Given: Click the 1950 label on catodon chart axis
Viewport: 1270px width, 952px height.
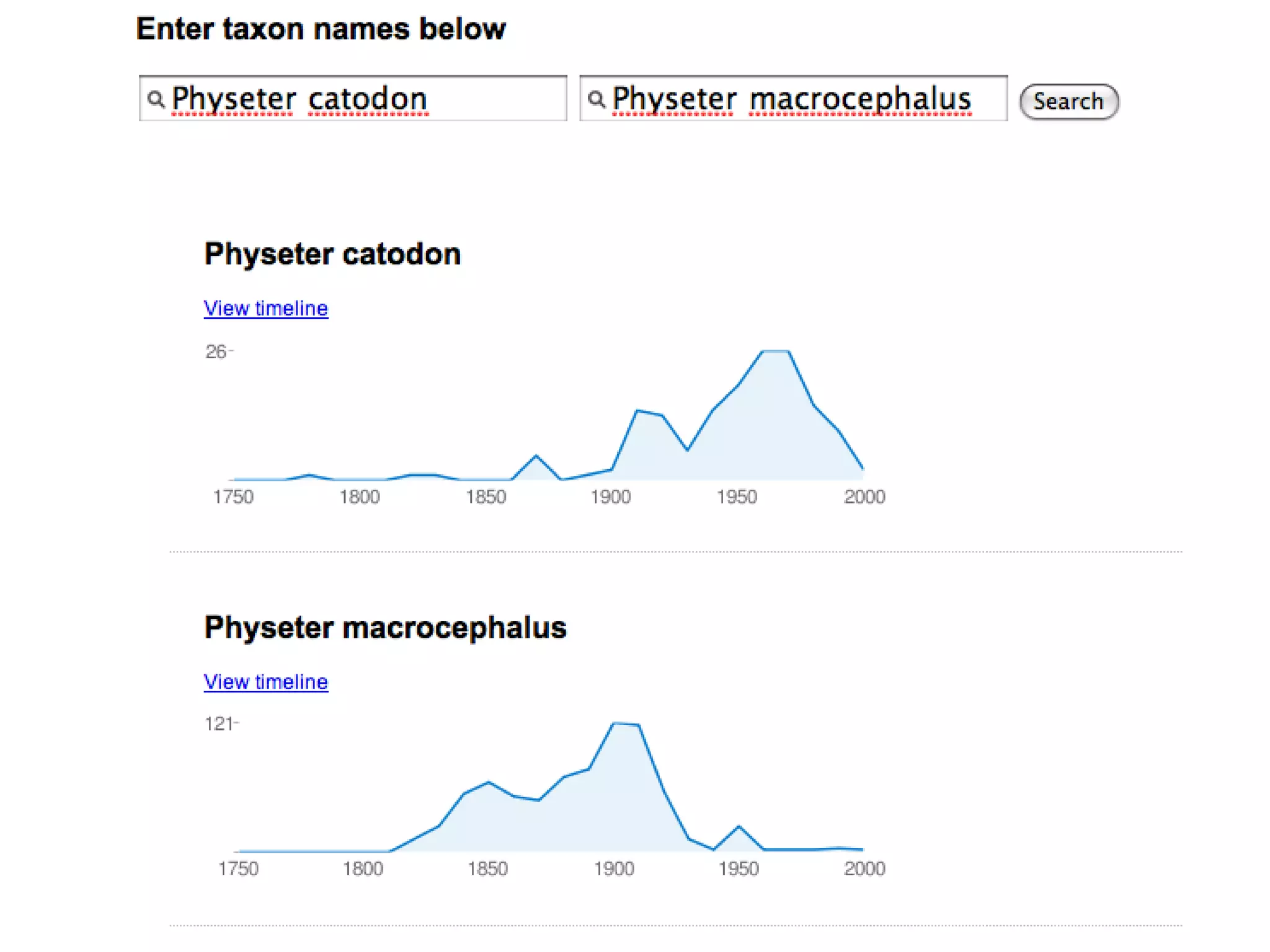Looking at the screenshot, I should tap(737, 497).
